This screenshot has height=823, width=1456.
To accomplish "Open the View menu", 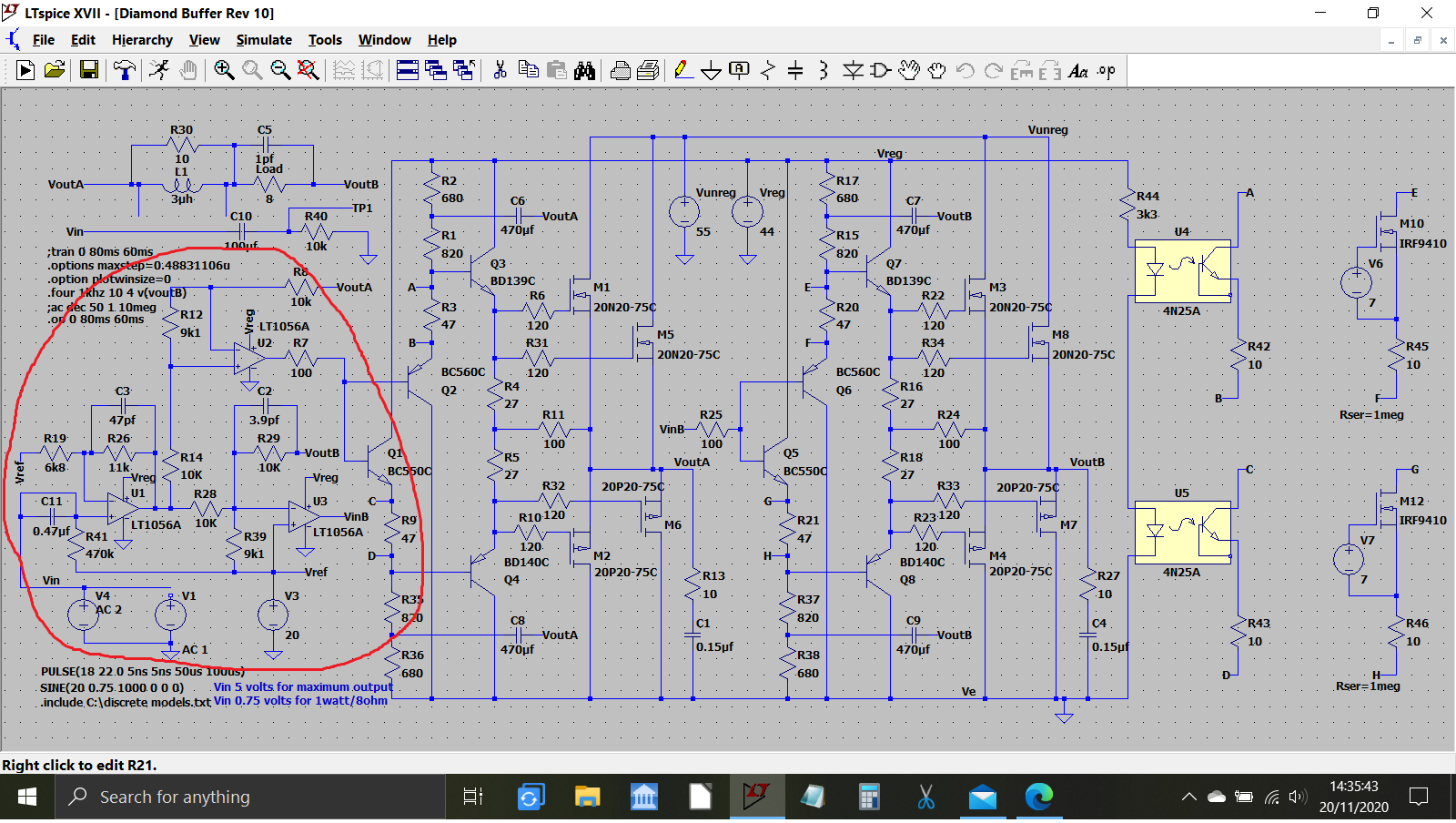I will coord(205,40).
